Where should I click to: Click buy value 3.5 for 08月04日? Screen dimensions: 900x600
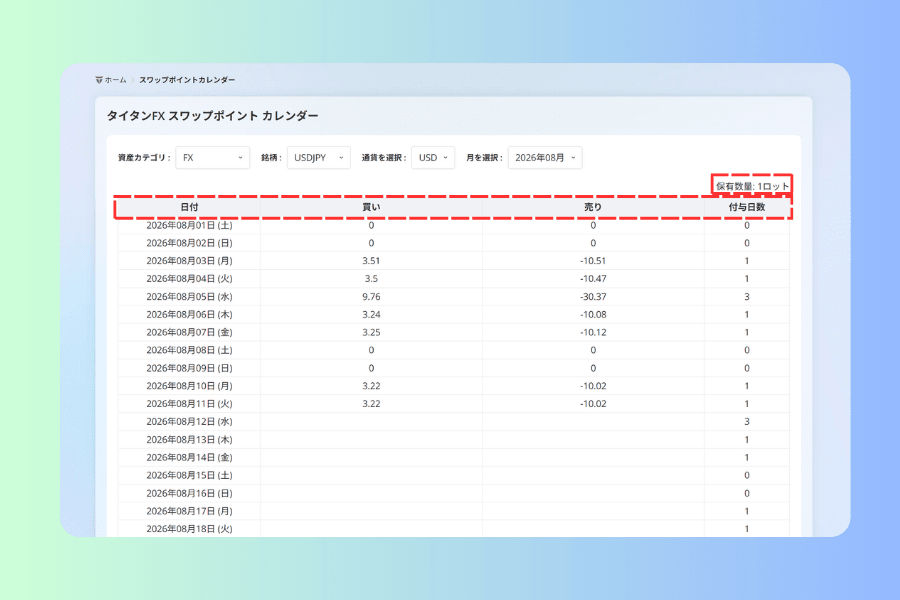tap(371, 278)
